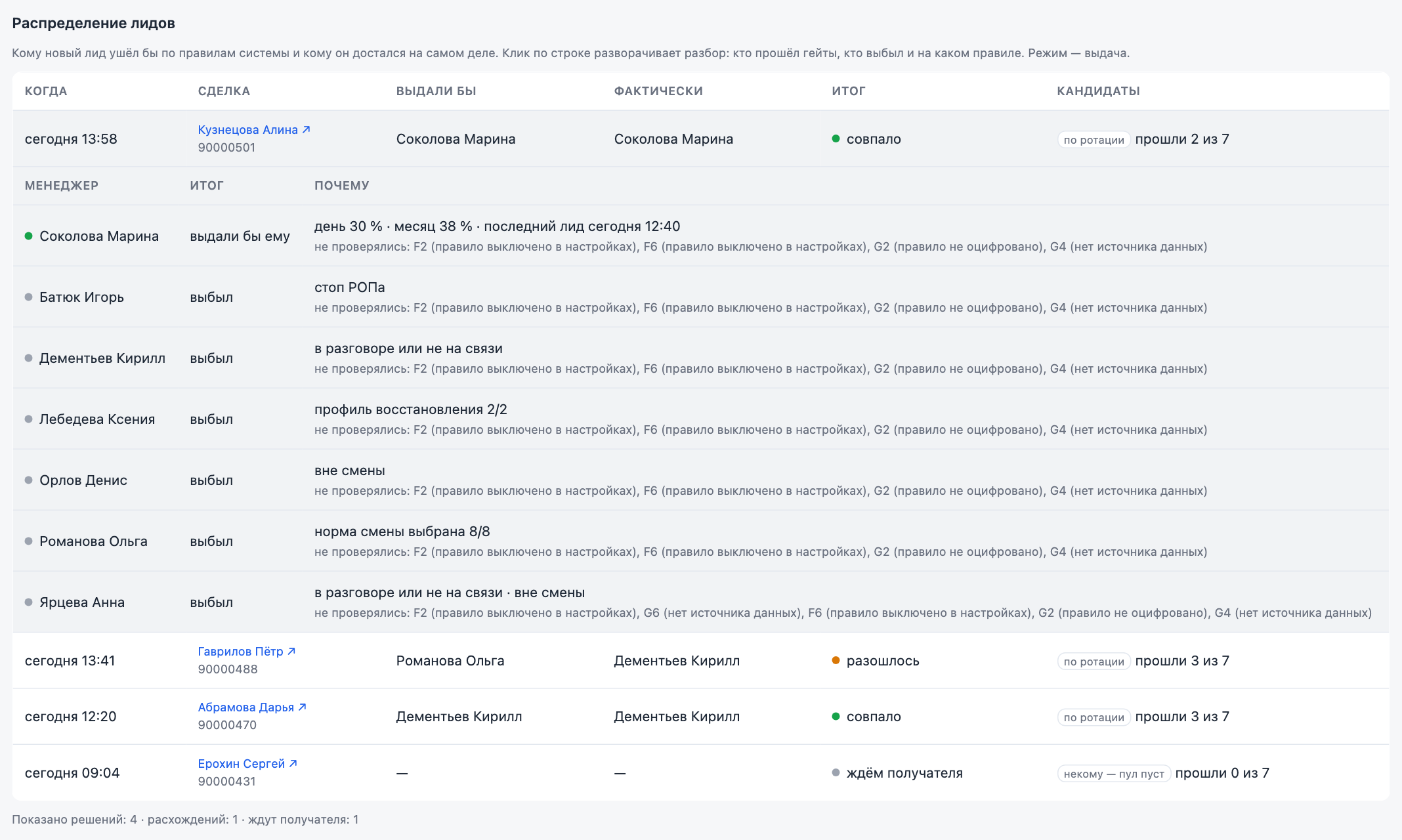Click the КАНДИДАТЫ column header

1098,91
